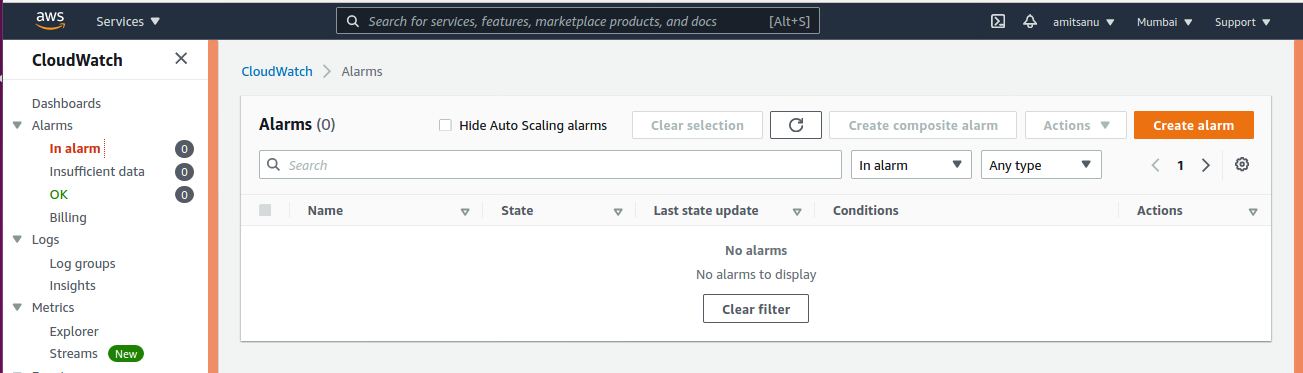The image size is (1303, 373).
Task: Focus the alarms Search field
Action: pyautogui.click(x=550, y=165)
